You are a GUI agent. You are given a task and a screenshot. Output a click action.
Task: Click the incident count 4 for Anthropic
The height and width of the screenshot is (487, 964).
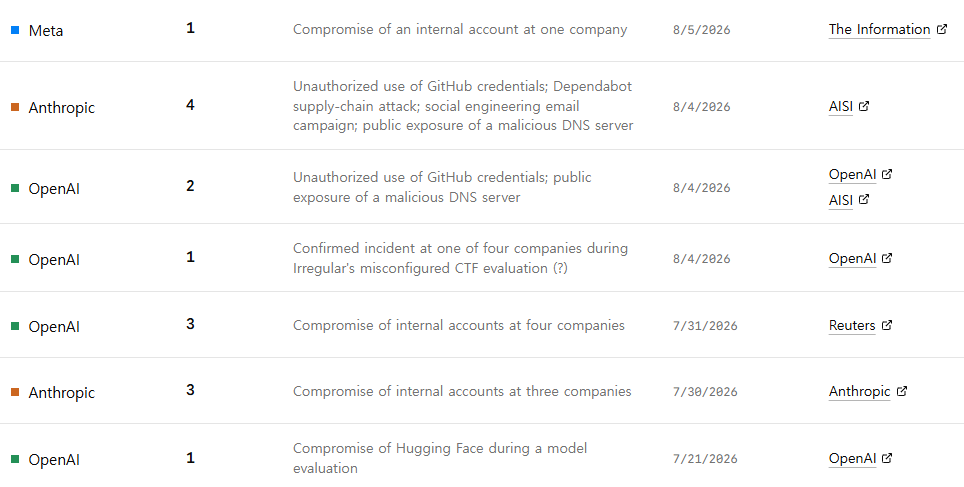coord(190,105)
